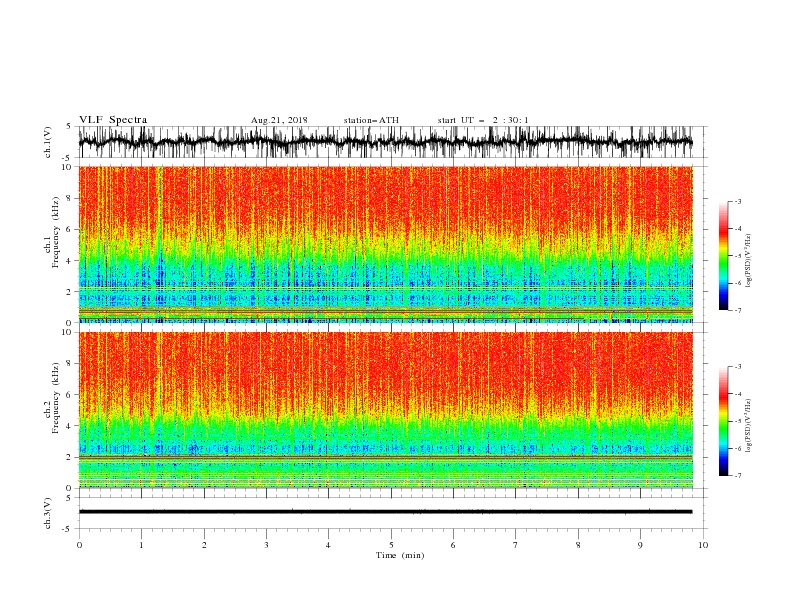
Task: Click inside the ch.1 spectrogram panel
Action: click(385, 244)
